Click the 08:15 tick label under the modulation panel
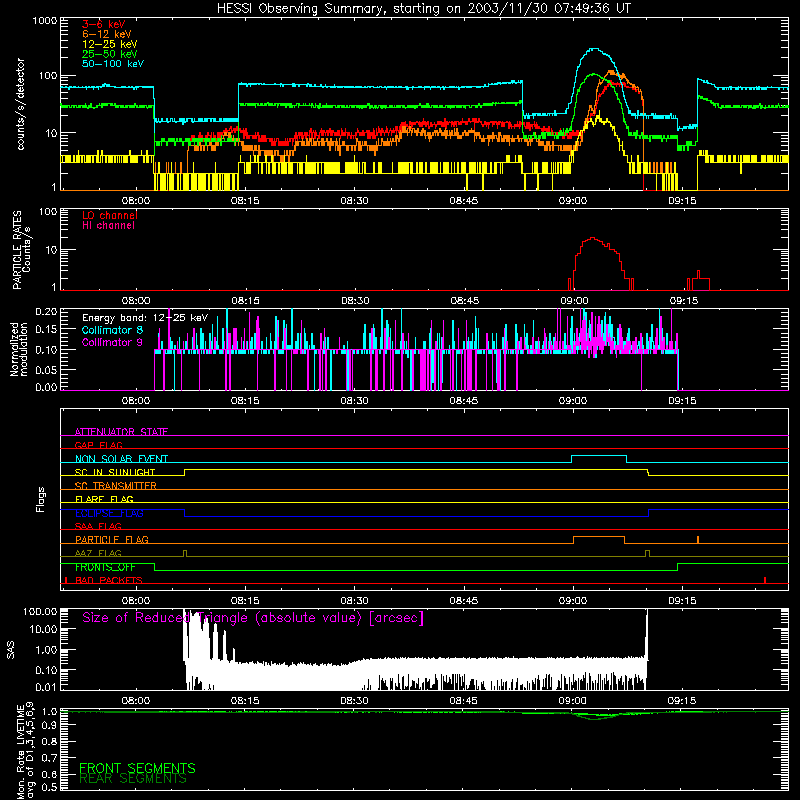The width and height of the screenshot is (800, 800). (245, 401)
